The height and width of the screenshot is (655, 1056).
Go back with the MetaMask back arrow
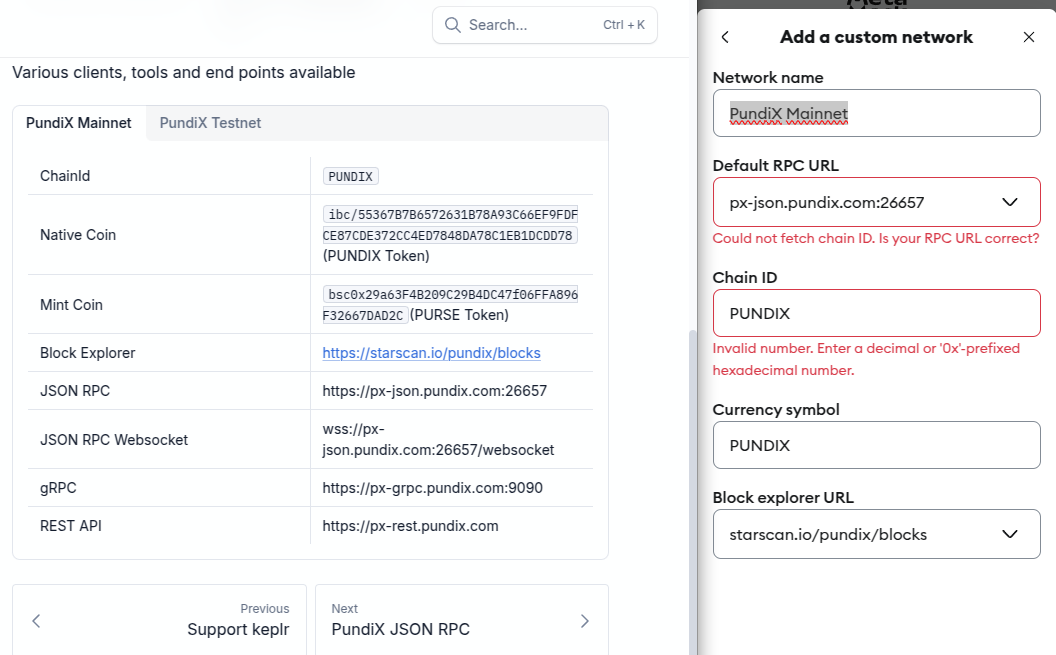[x=725, y=37]
